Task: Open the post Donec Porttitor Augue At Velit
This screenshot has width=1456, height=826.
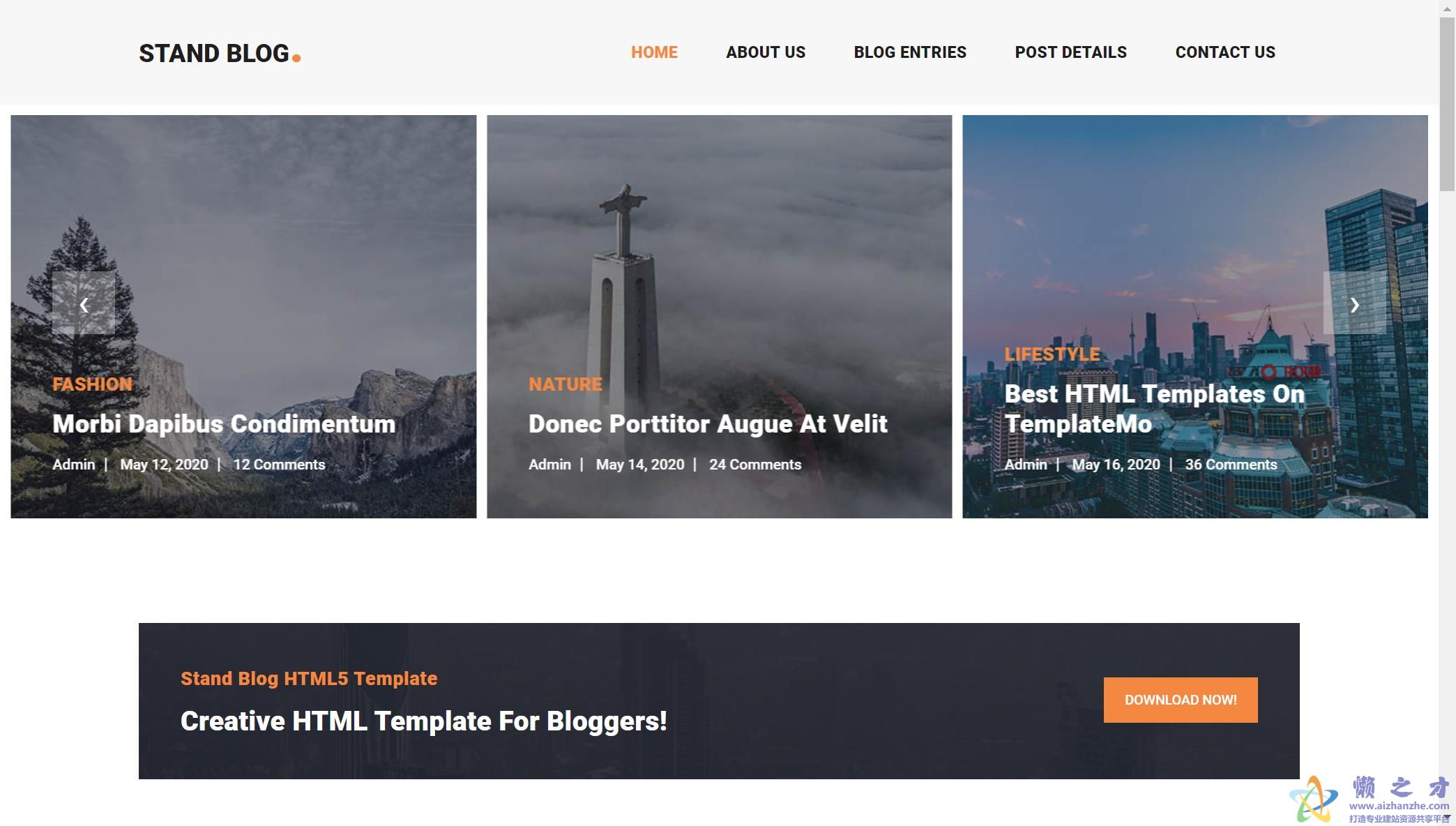Action: (x=708, y=424)
